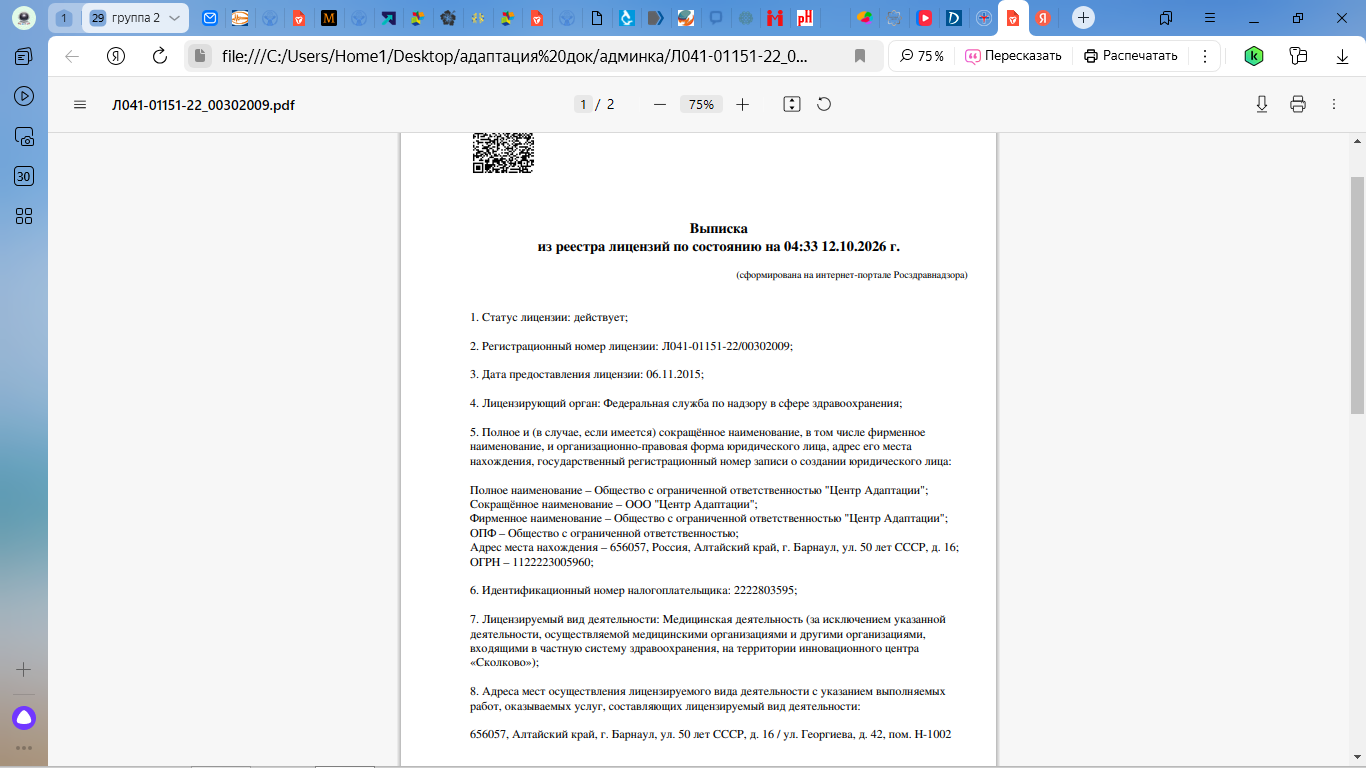Add item to sidebar with plus

(24, 669)
